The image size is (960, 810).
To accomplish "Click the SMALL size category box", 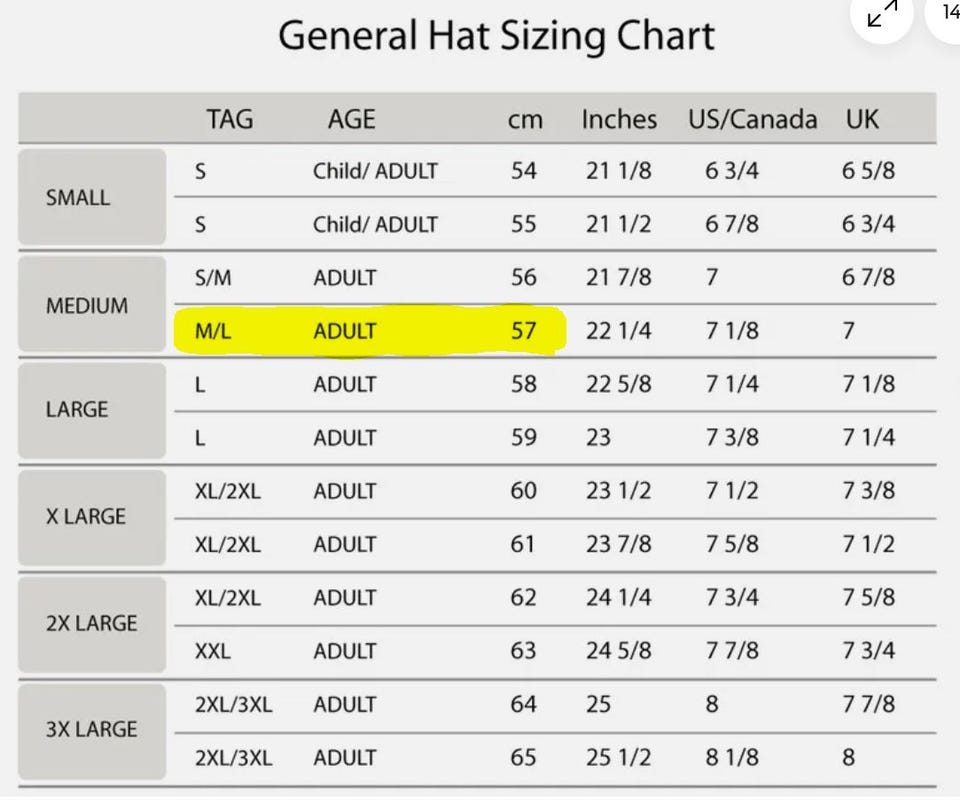I will tap(92, 197).
